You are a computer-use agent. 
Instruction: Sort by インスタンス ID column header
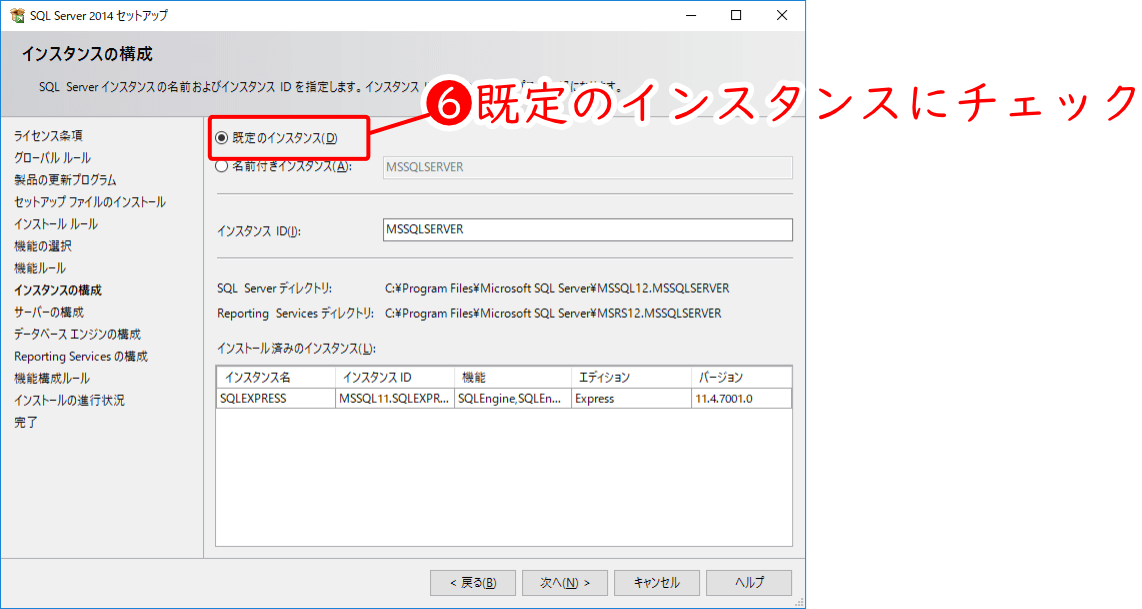pyautogui.click(x=395, y=377)
